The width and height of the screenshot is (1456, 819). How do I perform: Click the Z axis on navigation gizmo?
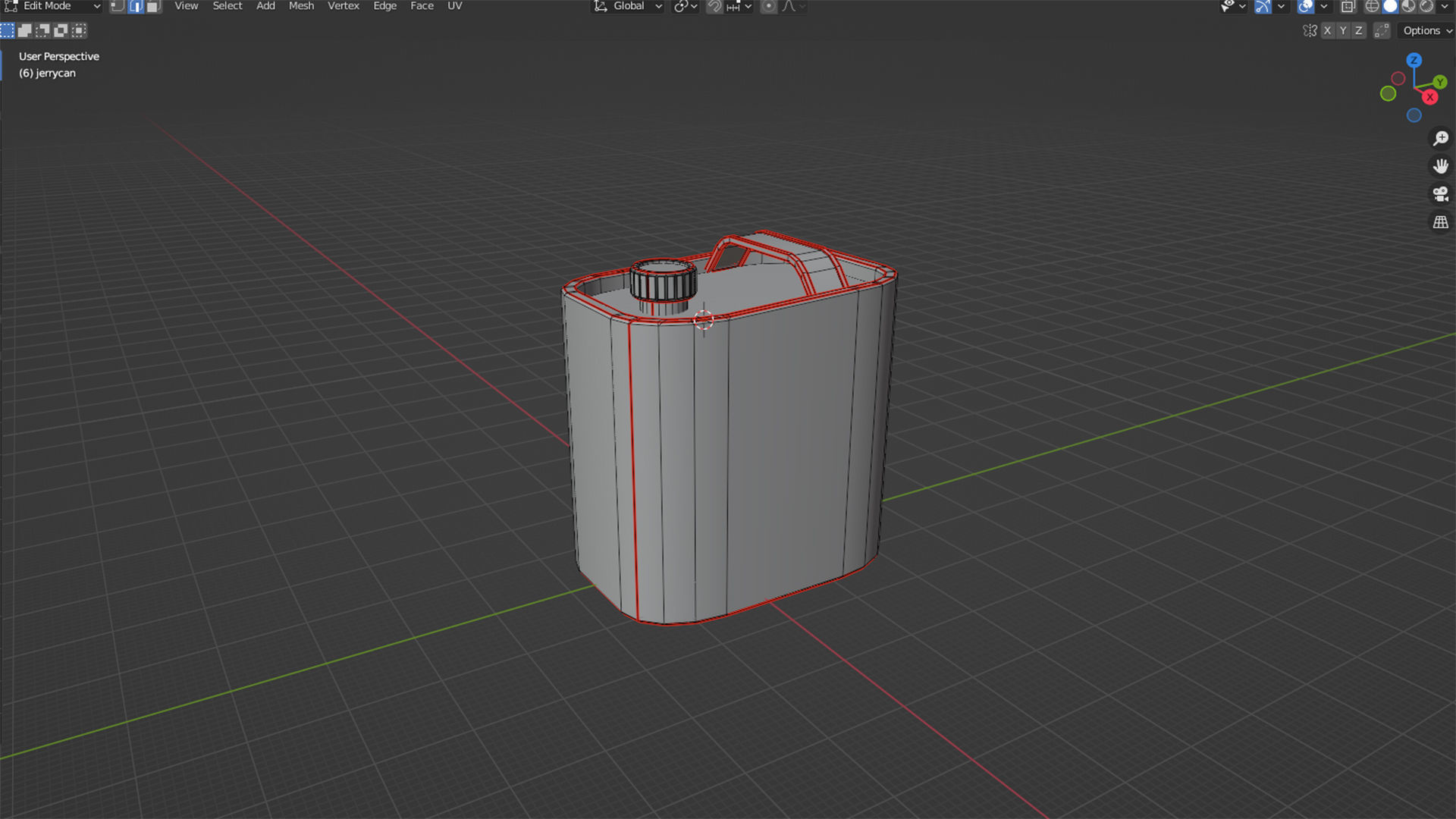(1414, 60)
